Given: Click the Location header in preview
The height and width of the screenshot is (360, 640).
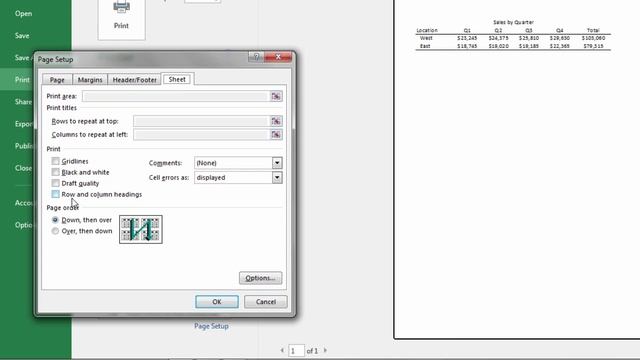Looking at the screenshot, I should pos(427,30).
